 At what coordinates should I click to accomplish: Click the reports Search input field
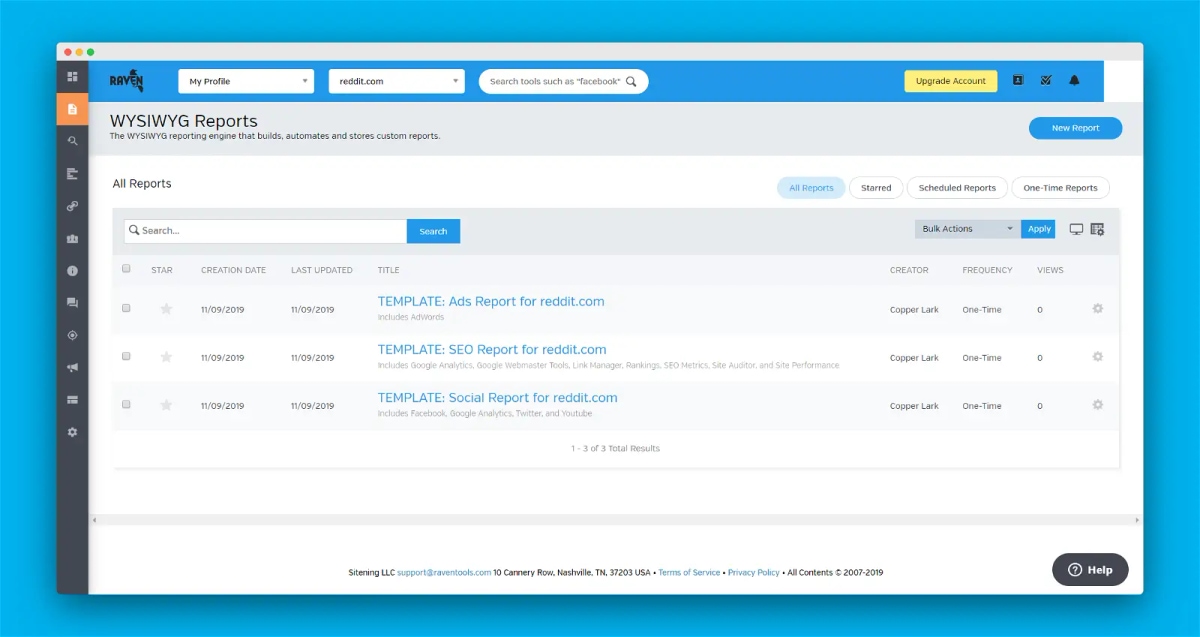266,231
